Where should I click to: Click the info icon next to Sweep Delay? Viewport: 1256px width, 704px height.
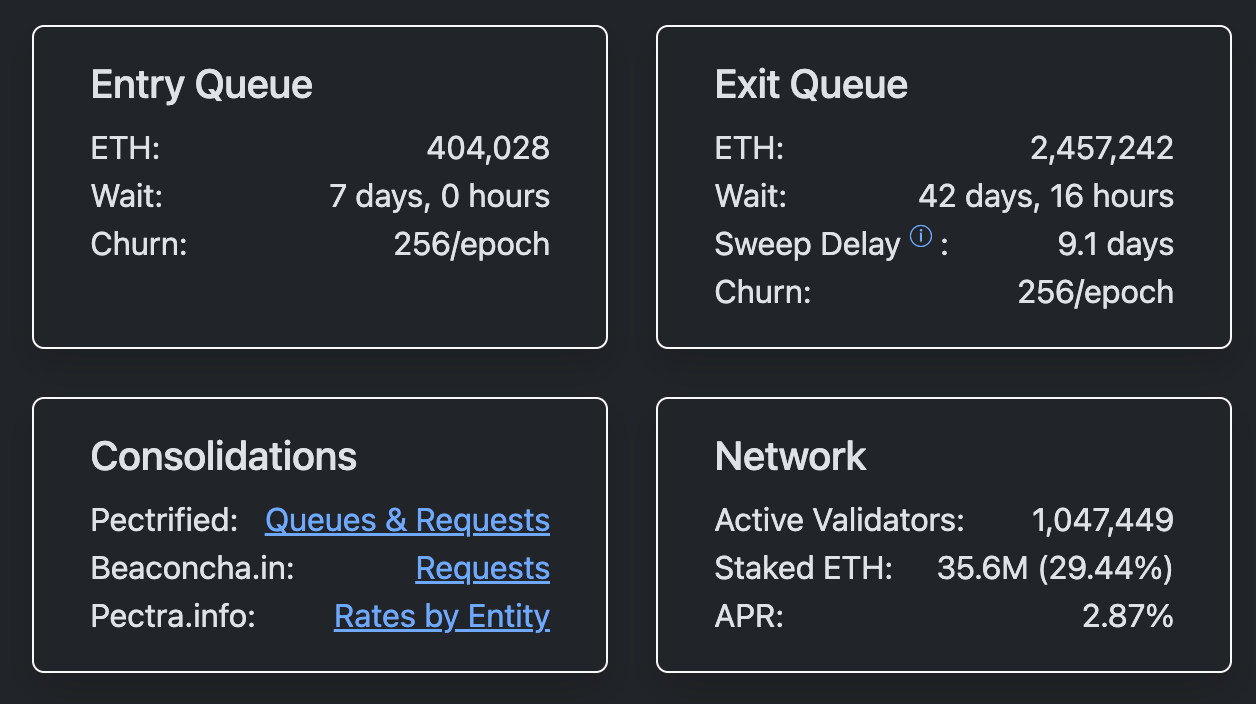point(920,237)
